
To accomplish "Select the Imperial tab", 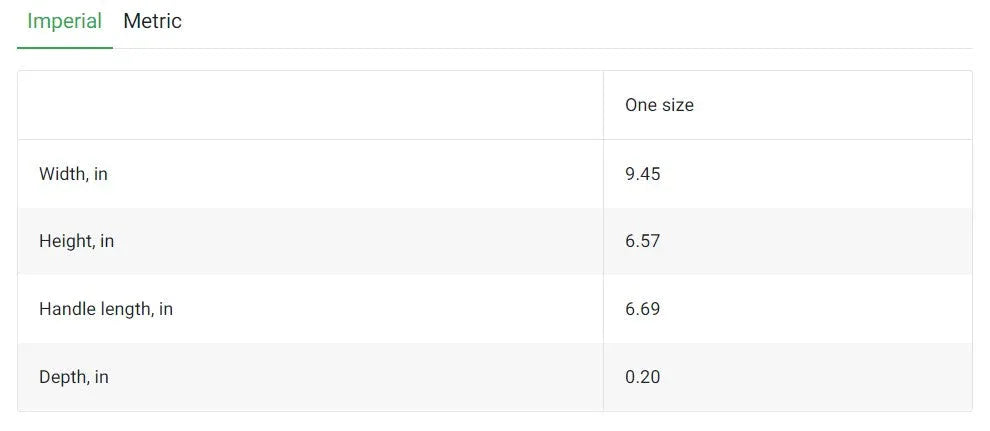I will [x=64, y=21].
